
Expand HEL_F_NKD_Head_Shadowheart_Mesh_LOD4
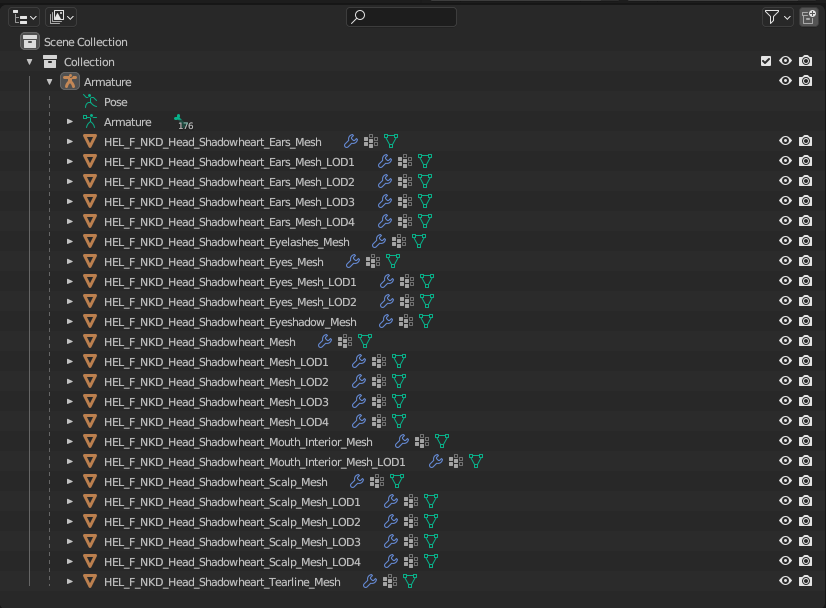coord(70,421)
